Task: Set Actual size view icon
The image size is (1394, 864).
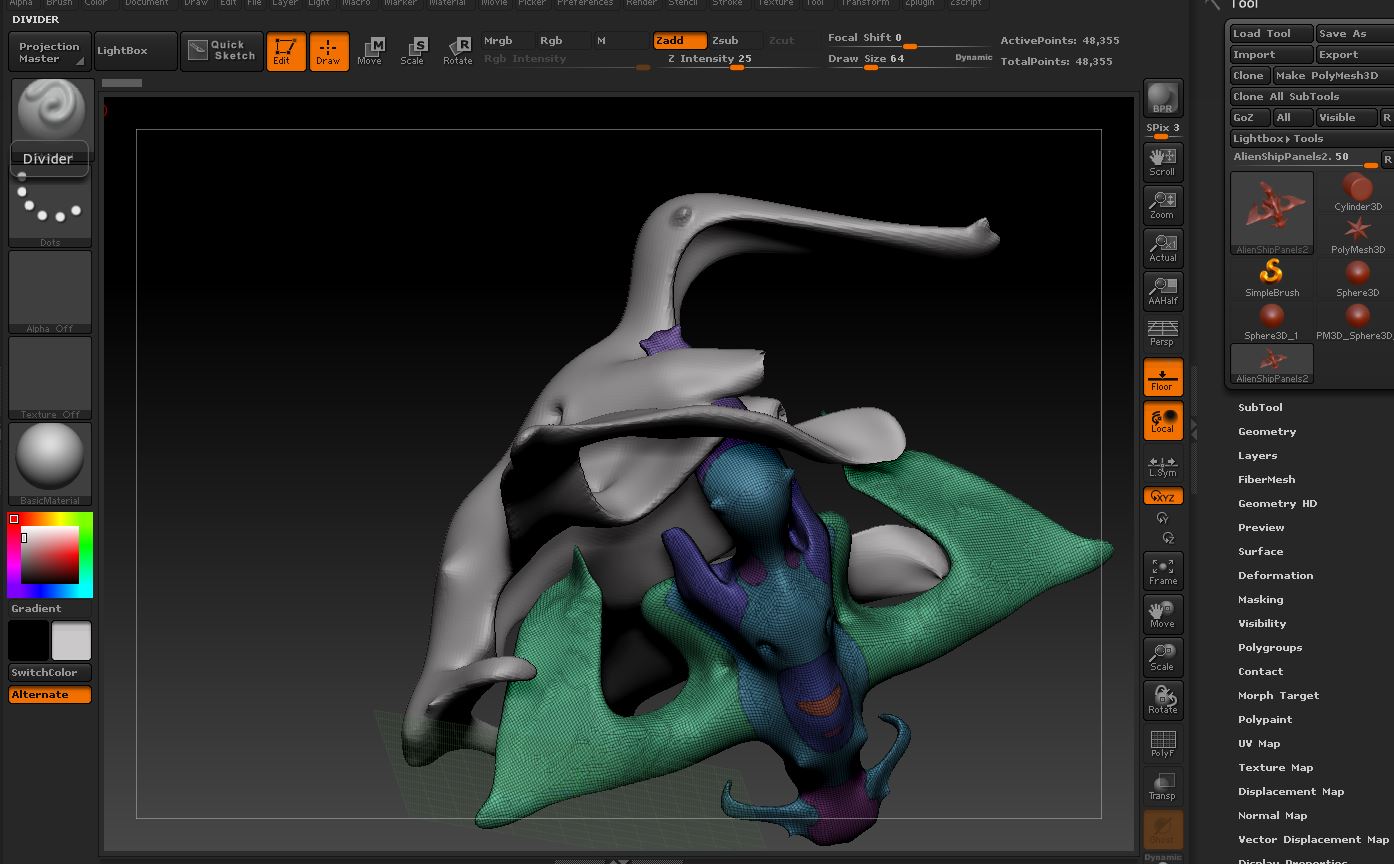Action: [1162, 248]
